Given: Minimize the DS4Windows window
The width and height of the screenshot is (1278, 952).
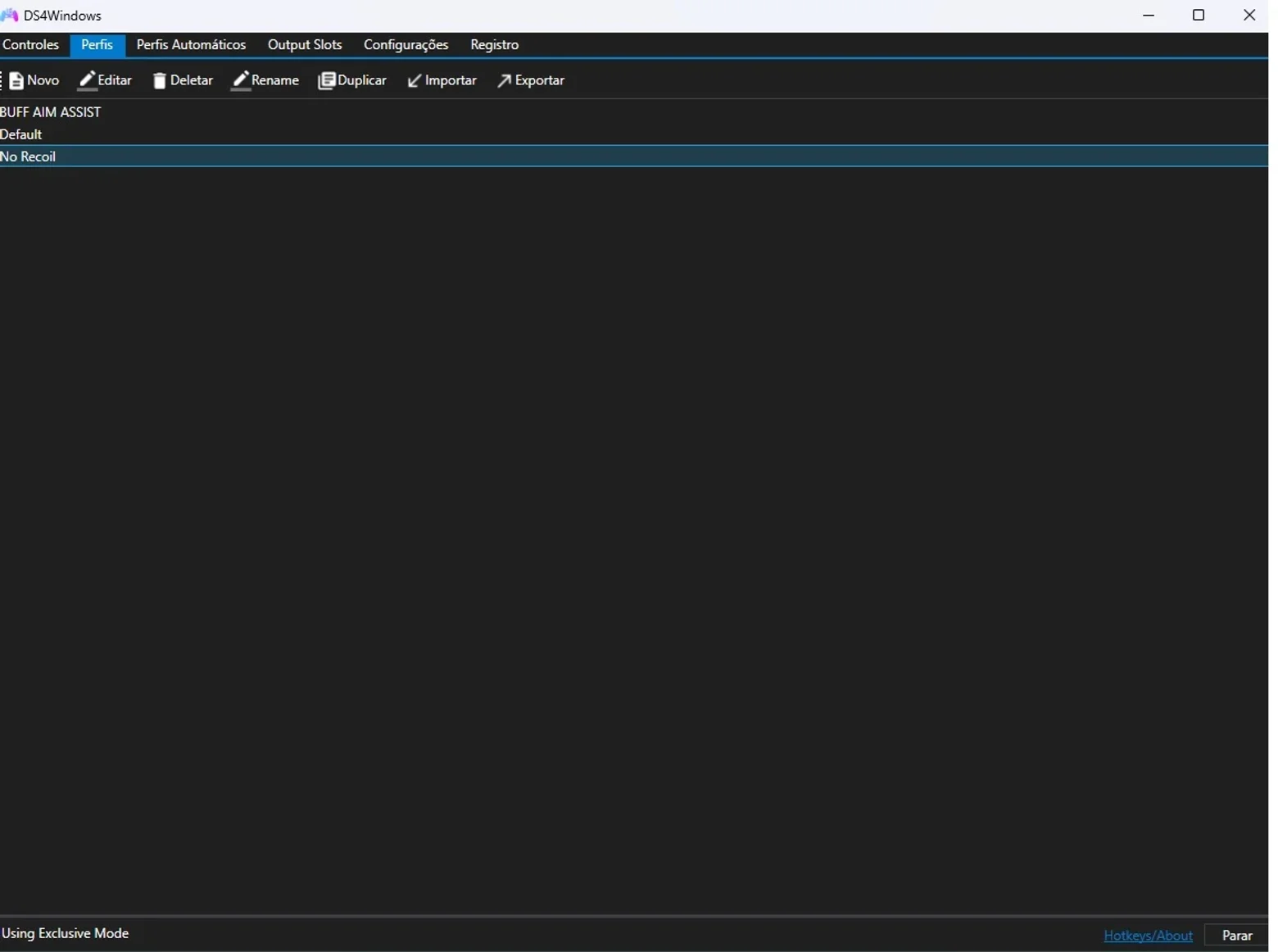Looking at the screenshot, I should (1149, 16).
